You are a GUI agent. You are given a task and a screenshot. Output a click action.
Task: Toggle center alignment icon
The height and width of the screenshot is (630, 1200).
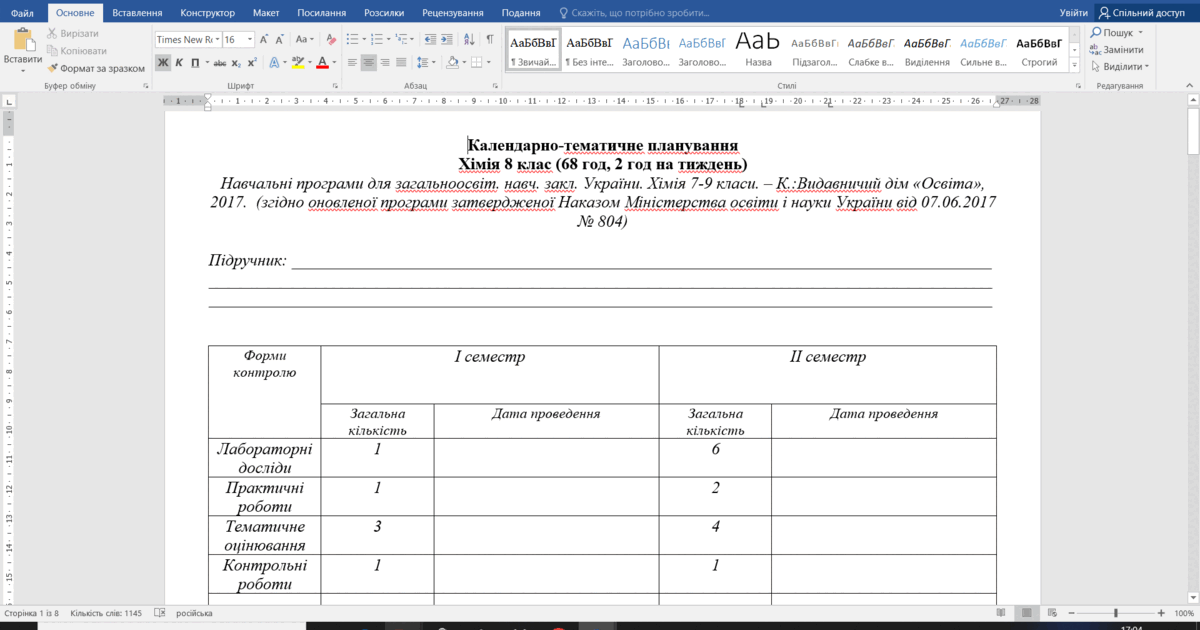coord(369,62)
